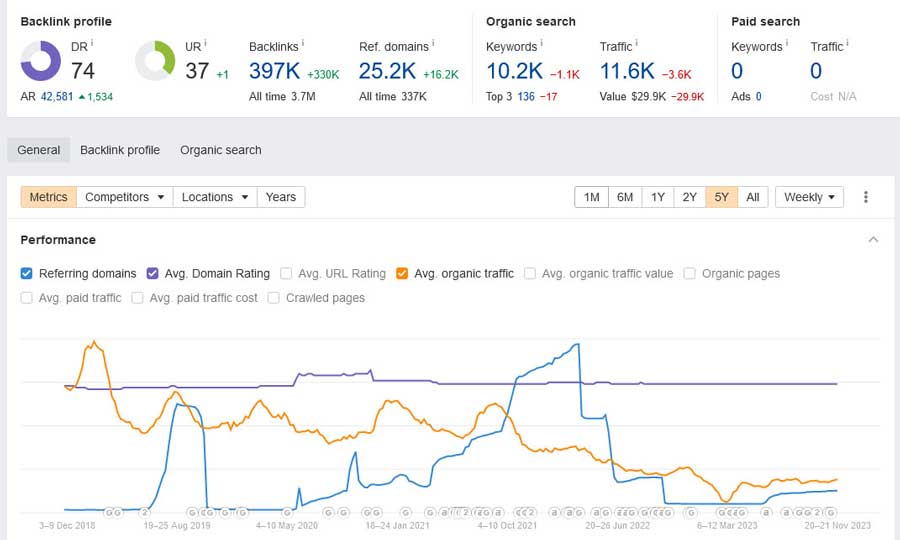Click the Ref. domains info icon

pos(433,43)
